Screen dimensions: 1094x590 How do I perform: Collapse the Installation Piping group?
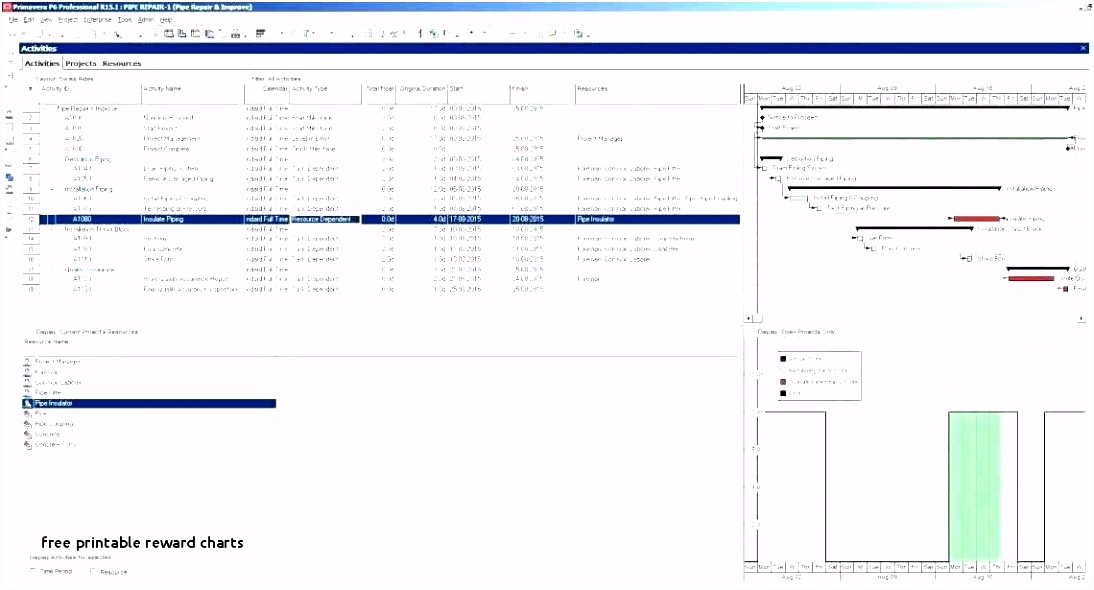point(52,188)
